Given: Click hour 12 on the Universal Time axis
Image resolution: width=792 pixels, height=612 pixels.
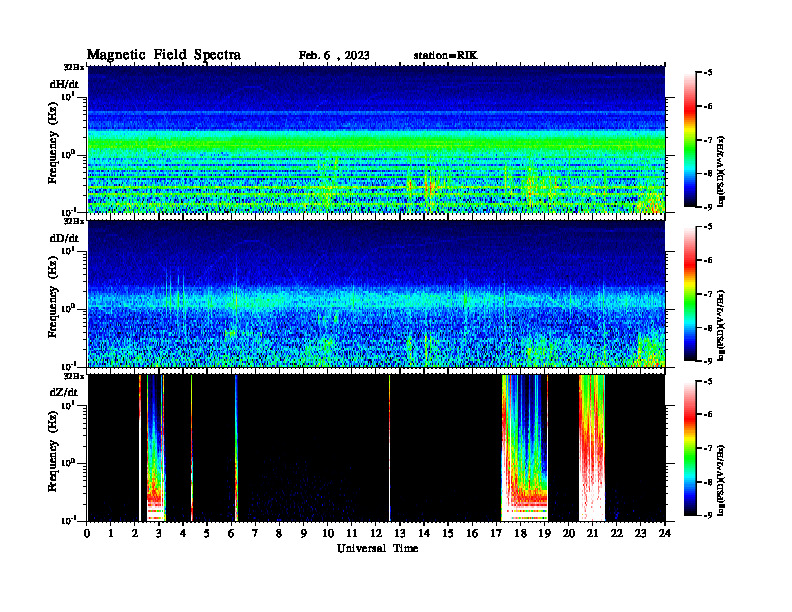Looking at the screenshot, I should (x=376, y=533).
